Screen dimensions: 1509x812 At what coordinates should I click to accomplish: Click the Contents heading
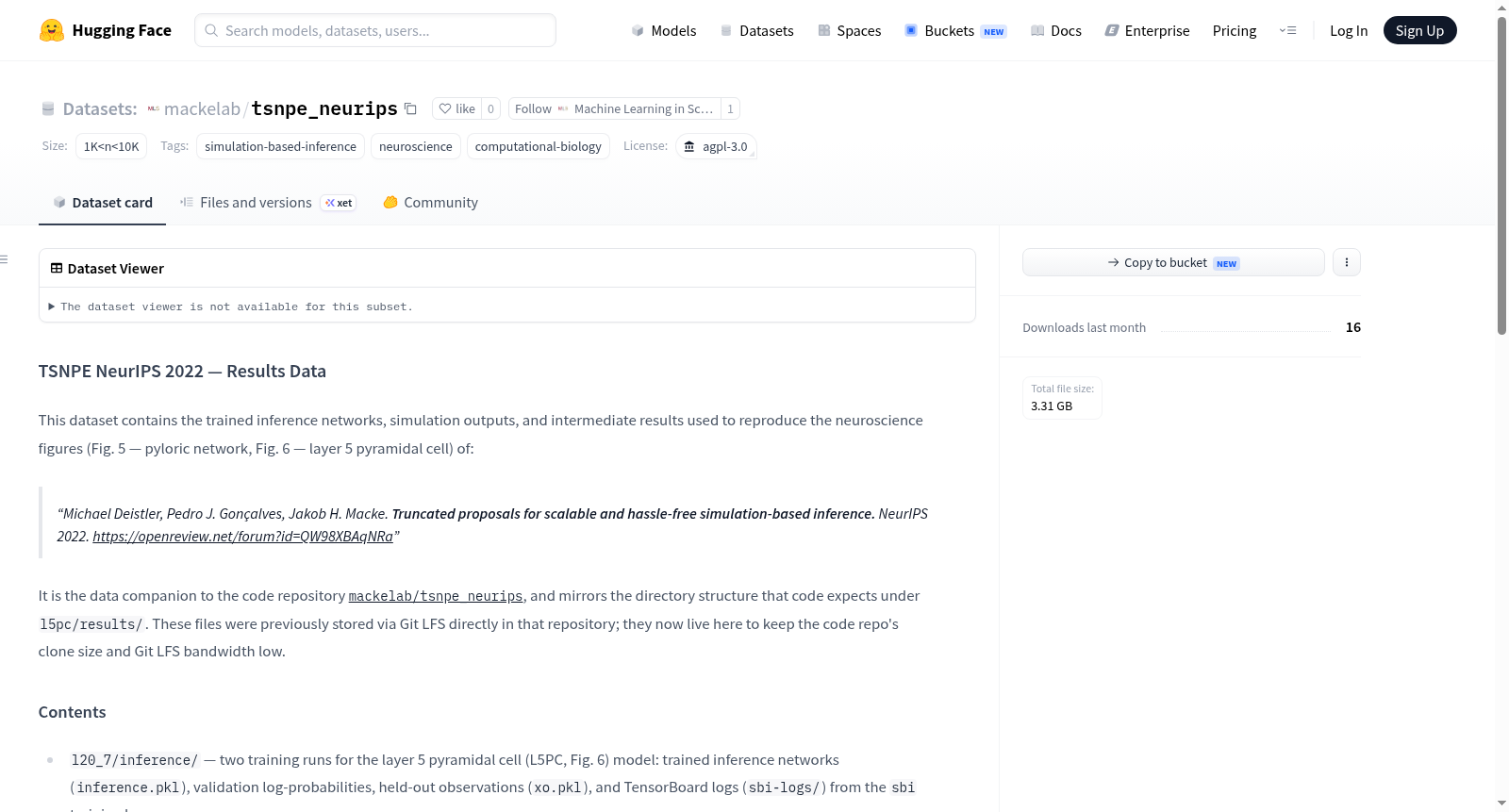(72, 712)
